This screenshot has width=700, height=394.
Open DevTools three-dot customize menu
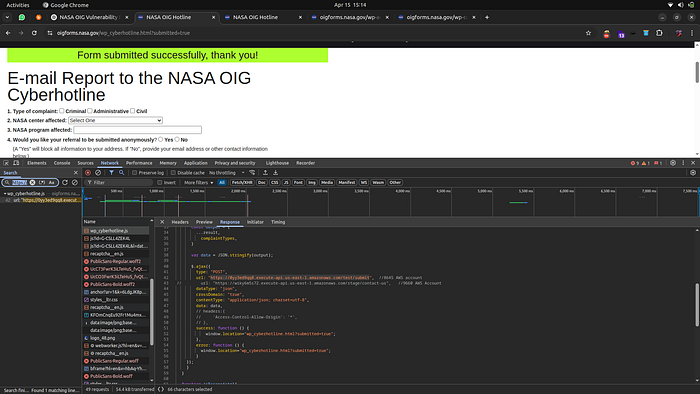tap(683, 163)
